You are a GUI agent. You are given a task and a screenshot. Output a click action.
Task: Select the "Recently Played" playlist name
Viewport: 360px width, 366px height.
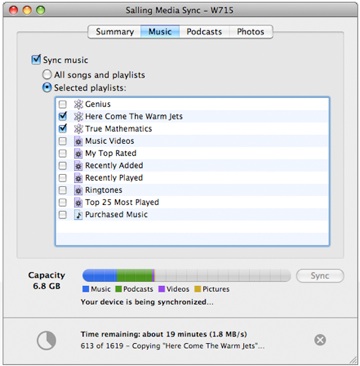[114, 178]
